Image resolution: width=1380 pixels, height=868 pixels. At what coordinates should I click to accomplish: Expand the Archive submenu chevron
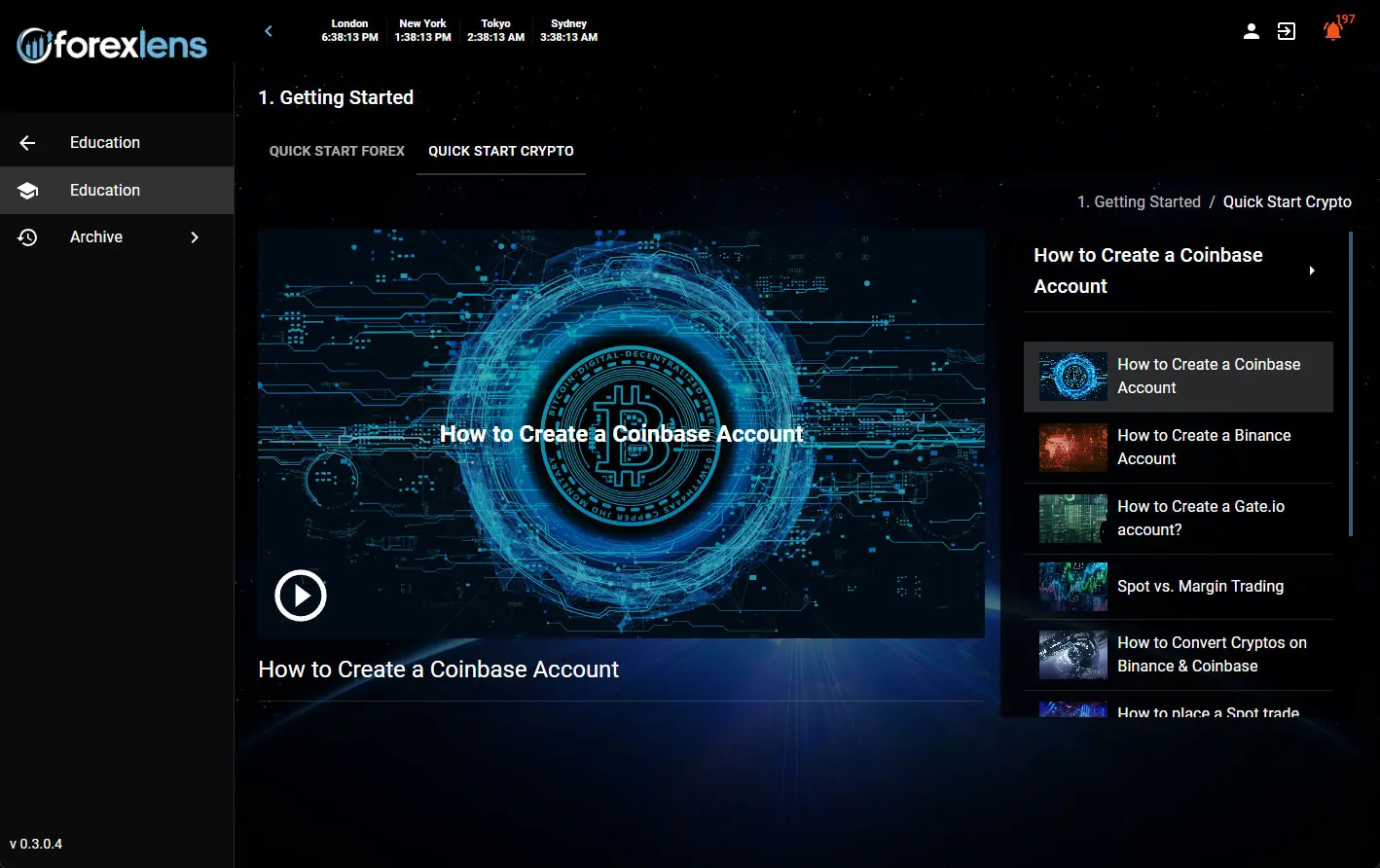pos(195,237)
